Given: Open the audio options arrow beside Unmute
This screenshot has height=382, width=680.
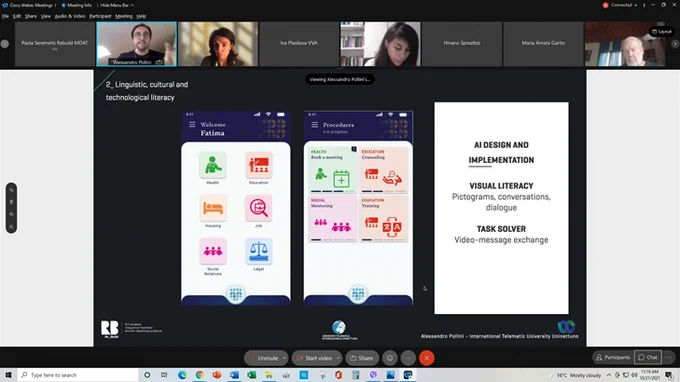Looking at the screenshot, I should (x=284, y=358).
